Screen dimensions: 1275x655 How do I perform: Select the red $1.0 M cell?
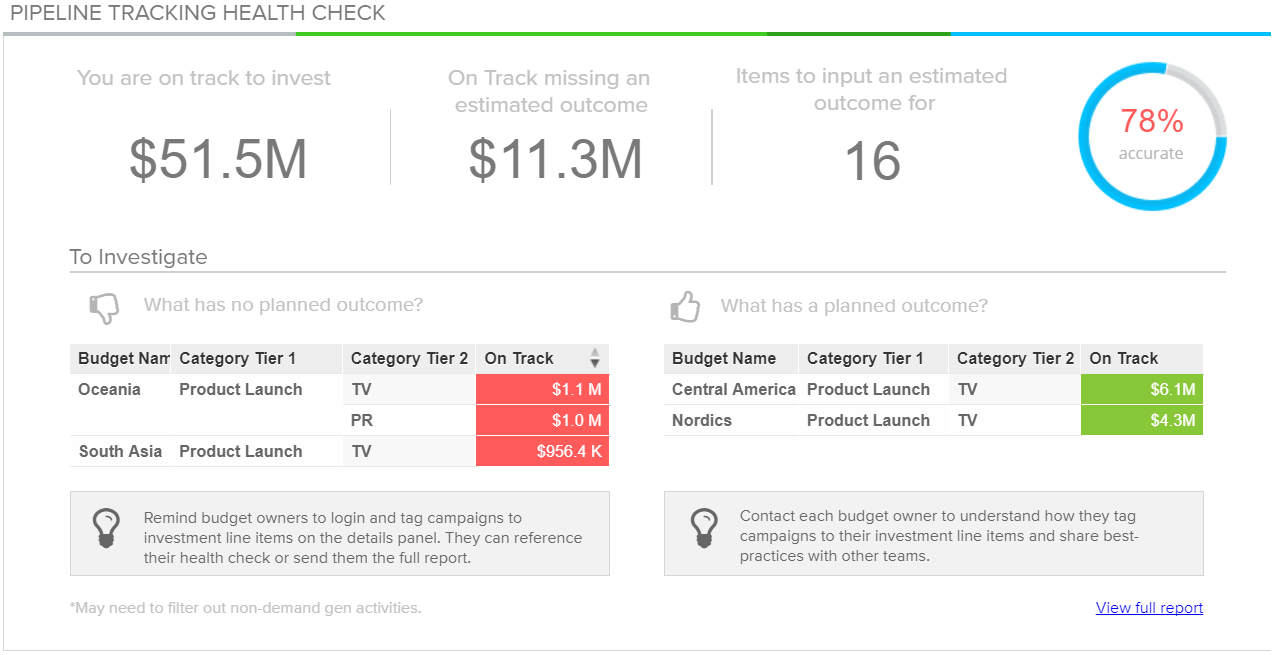pos(543,421)
